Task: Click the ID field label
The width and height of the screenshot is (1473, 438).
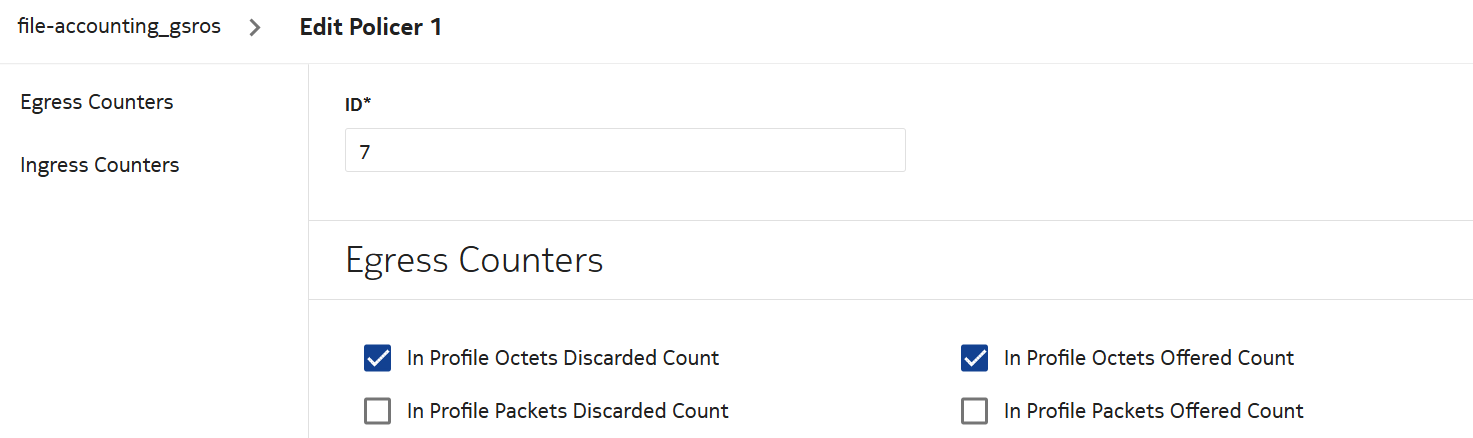Action: 353,104
